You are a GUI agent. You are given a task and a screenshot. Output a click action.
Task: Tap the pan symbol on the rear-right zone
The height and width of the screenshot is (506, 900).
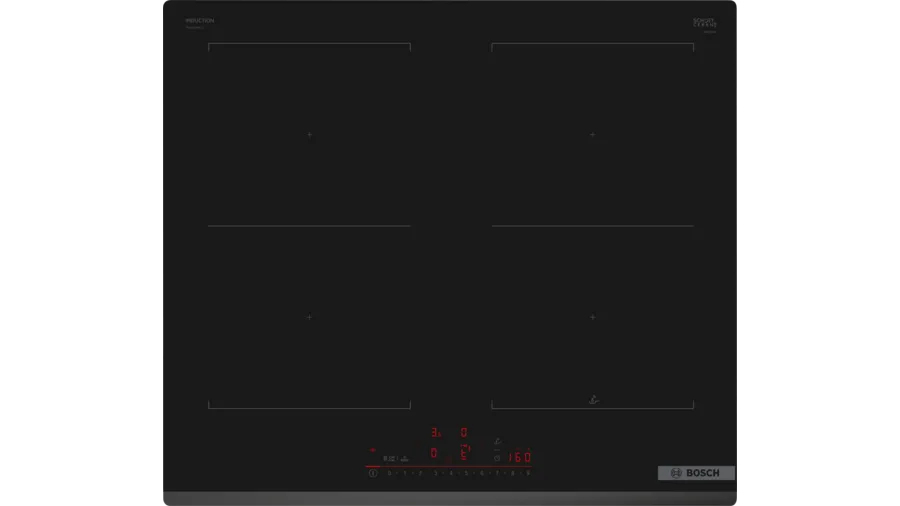[x=594, y=401]
